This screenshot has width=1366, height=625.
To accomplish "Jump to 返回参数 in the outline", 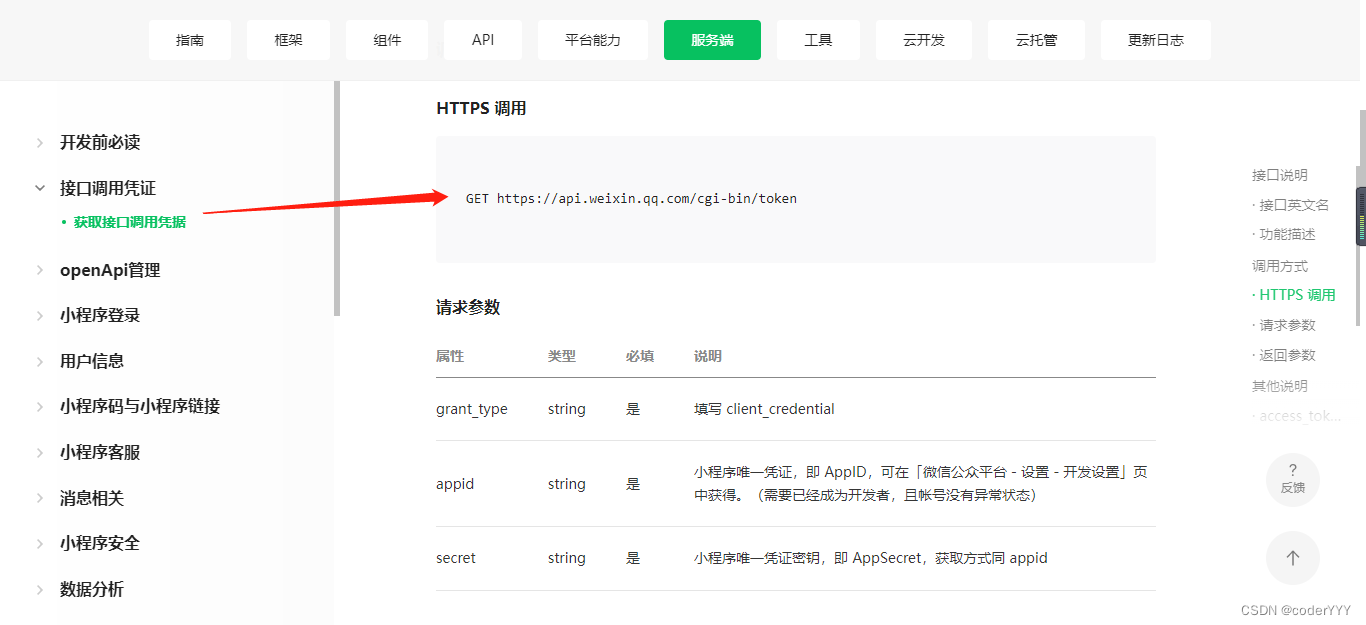I will (1287, 355).
